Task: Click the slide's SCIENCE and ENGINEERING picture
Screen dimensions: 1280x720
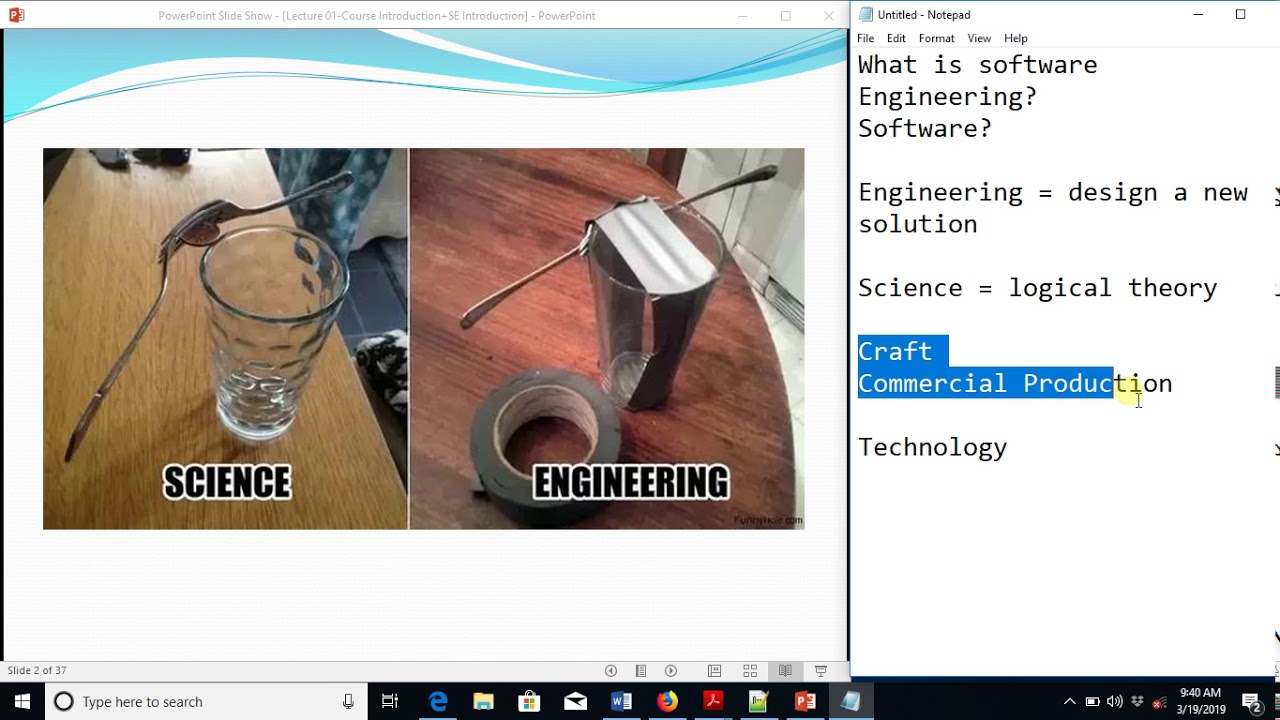Action: (x=423, y=339)
